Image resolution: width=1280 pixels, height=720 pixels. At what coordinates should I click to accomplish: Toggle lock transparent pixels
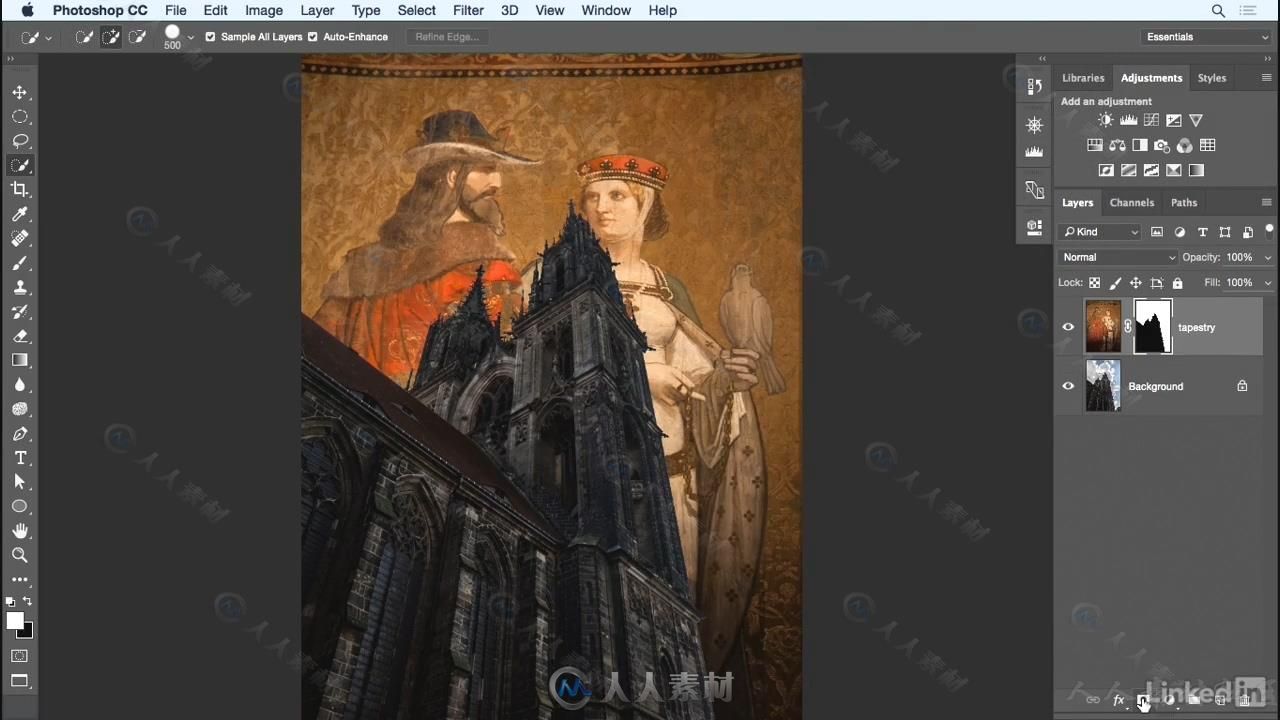pos(1094,283)
